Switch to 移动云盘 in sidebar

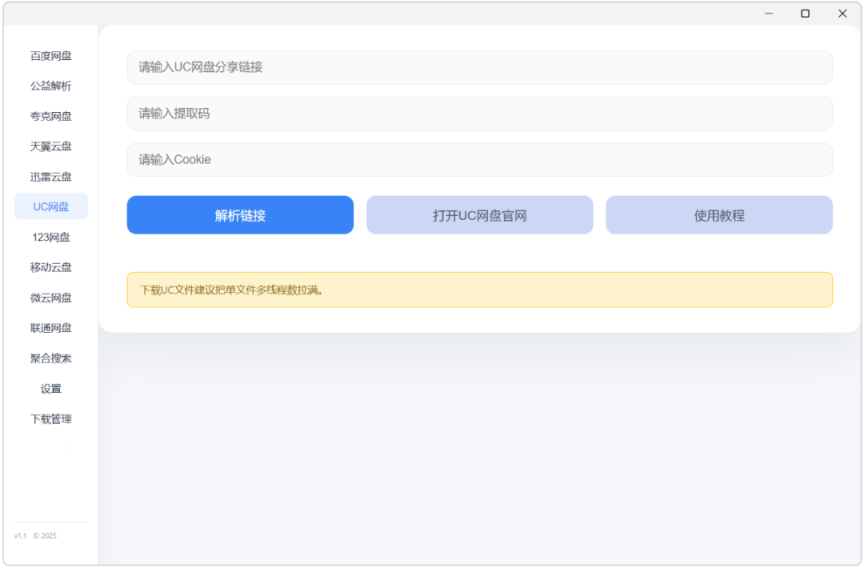pos(51,267)
